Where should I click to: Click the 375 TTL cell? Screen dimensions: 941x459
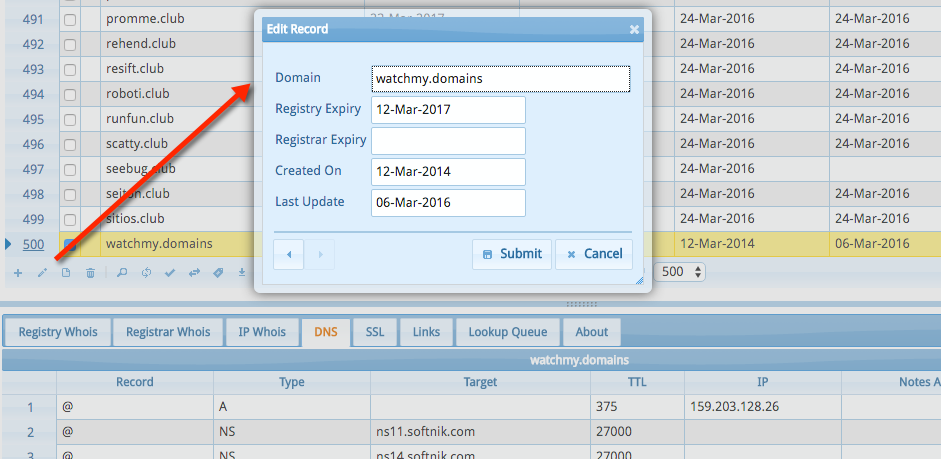637,407
